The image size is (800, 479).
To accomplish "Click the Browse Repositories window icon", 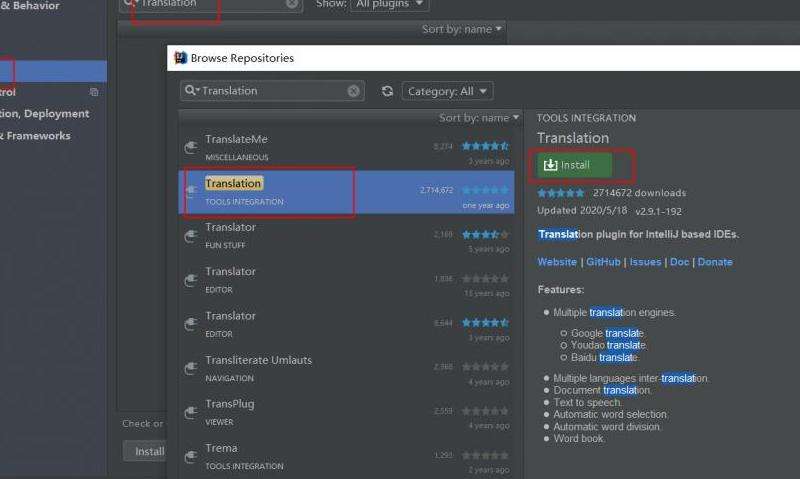I will [180, 58].
